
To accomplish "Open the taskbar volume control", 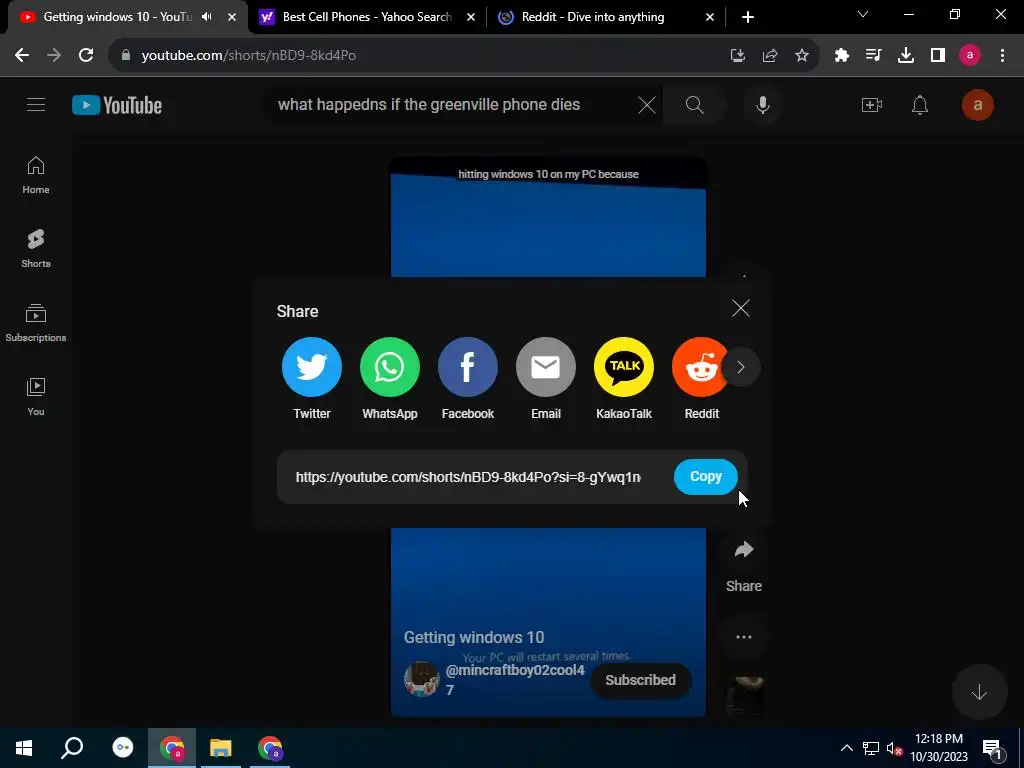I will pyautogui.click(x=894, y=748).
